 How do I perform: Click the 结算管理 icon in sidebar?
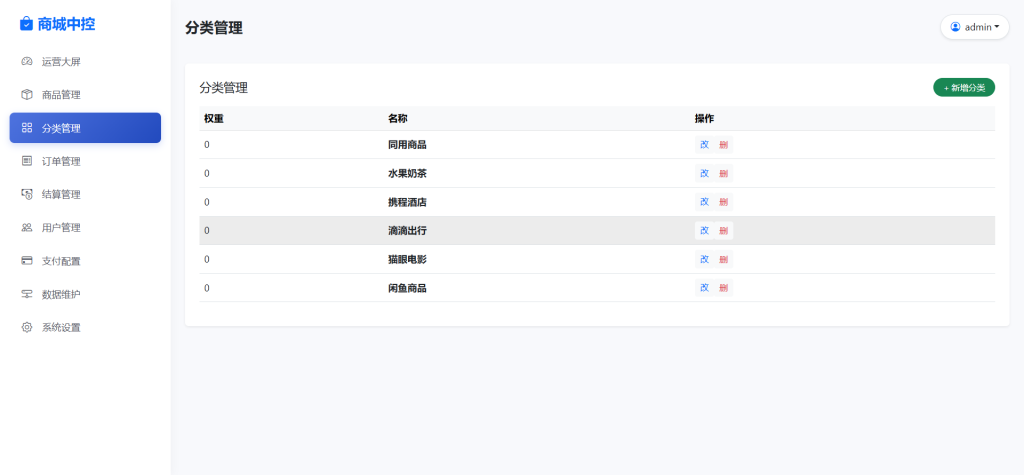click(x=27, y=194)
